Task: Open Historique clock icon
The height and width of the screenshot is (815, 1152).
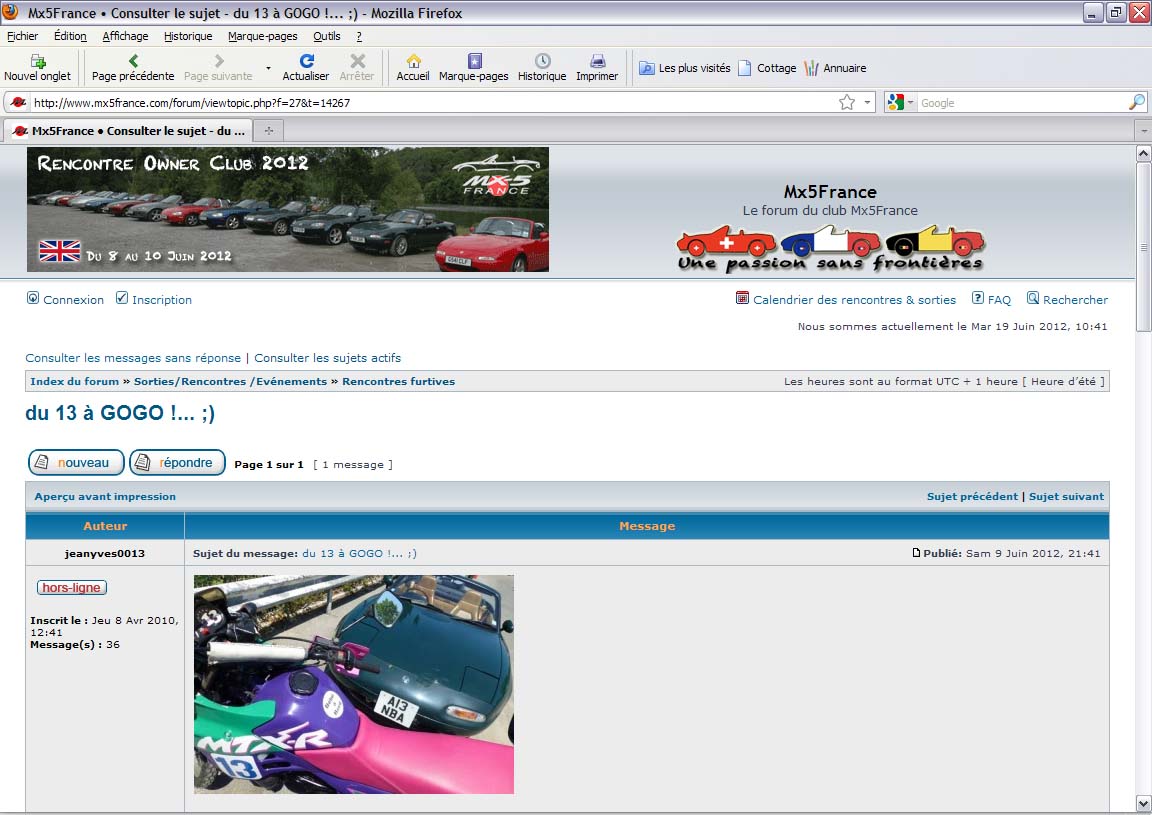Action: [542, 61]
